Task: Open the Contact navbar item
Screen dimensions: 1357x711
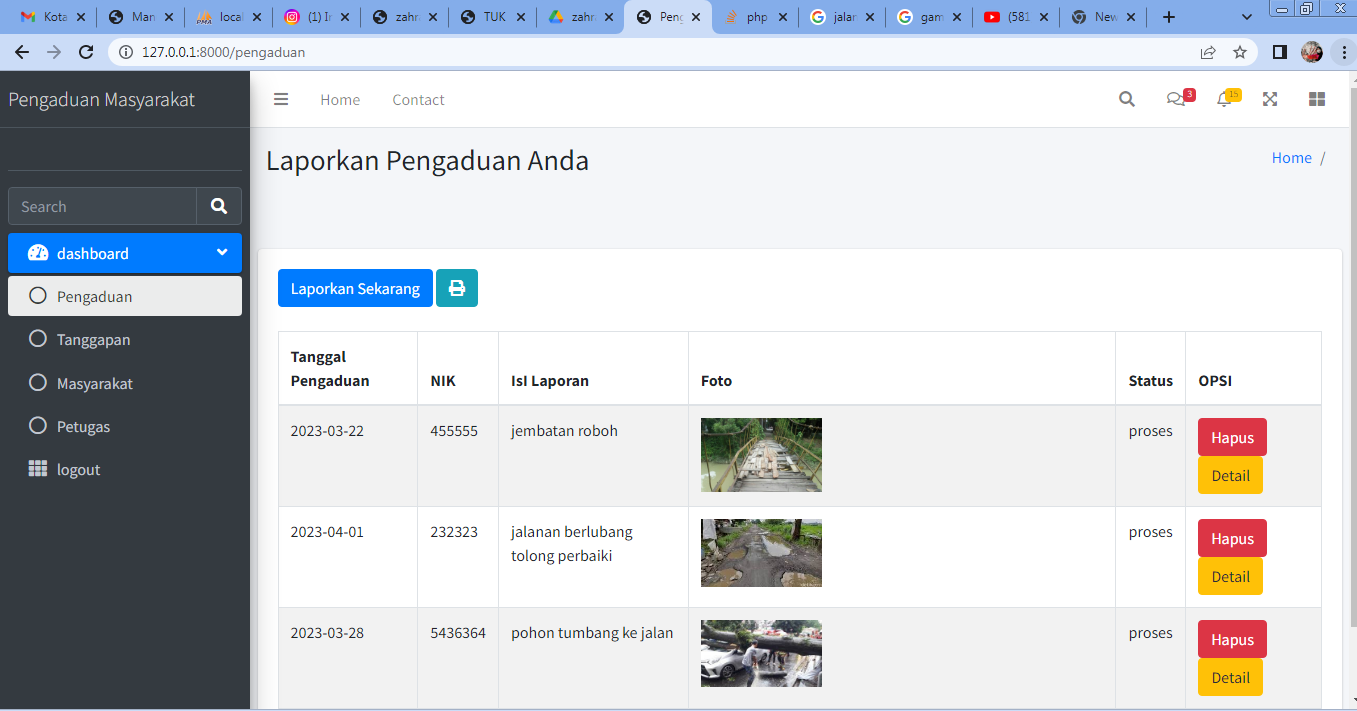Action: (418, 99)
